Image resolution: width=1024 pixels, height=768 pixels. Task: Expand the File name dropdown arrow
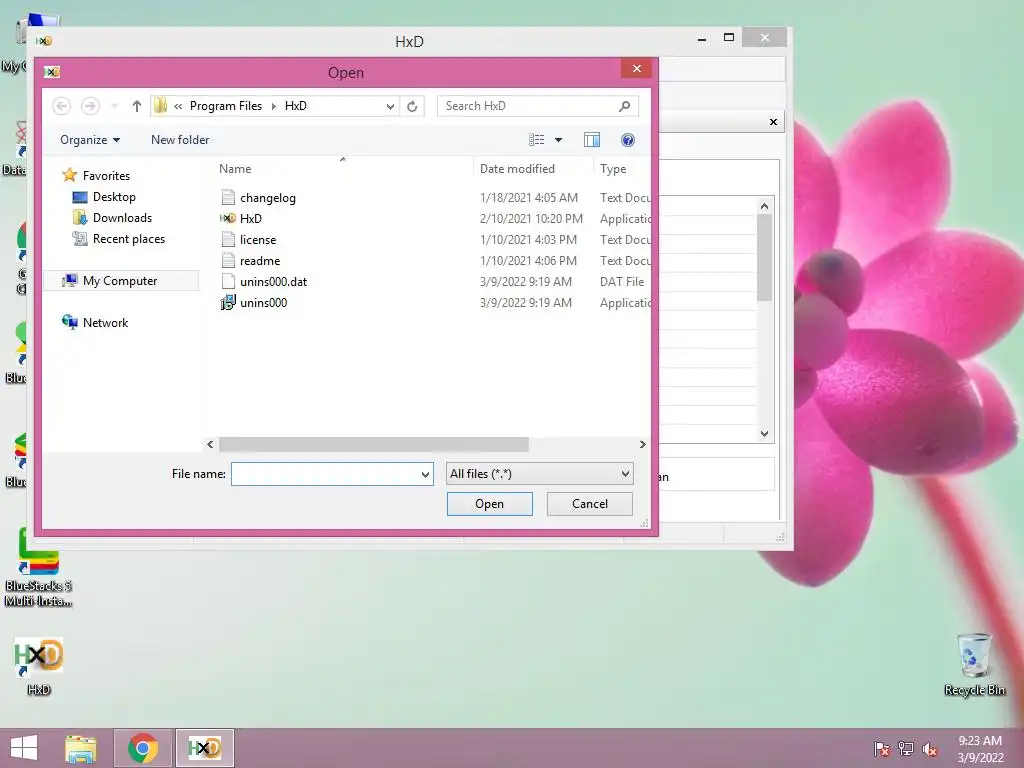tap(425, 474)
